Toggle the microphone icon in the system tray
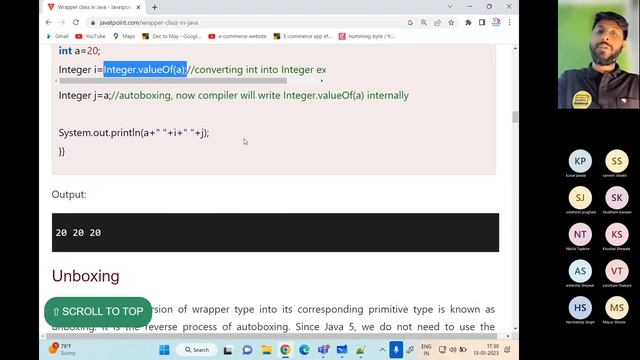The image size is (640, 360). [396, 350]
